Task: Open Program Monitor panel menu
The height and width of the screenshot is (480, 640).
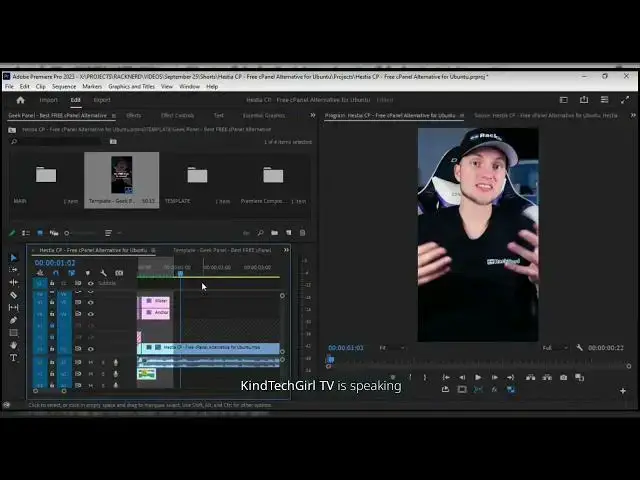Action: coord(462,116)
